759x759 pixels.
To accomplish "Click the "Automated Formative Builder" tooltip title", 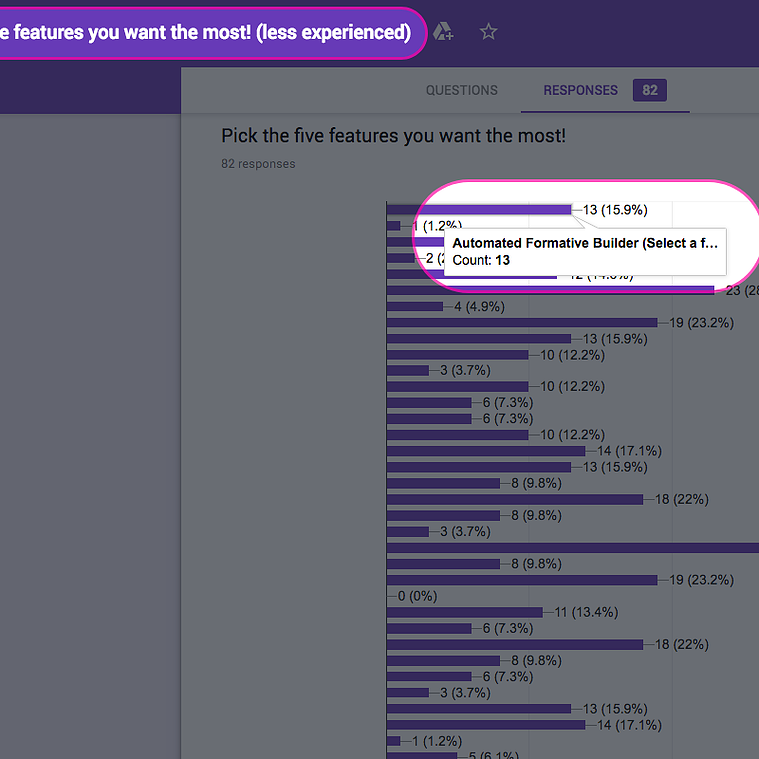I will click(585, 243).
